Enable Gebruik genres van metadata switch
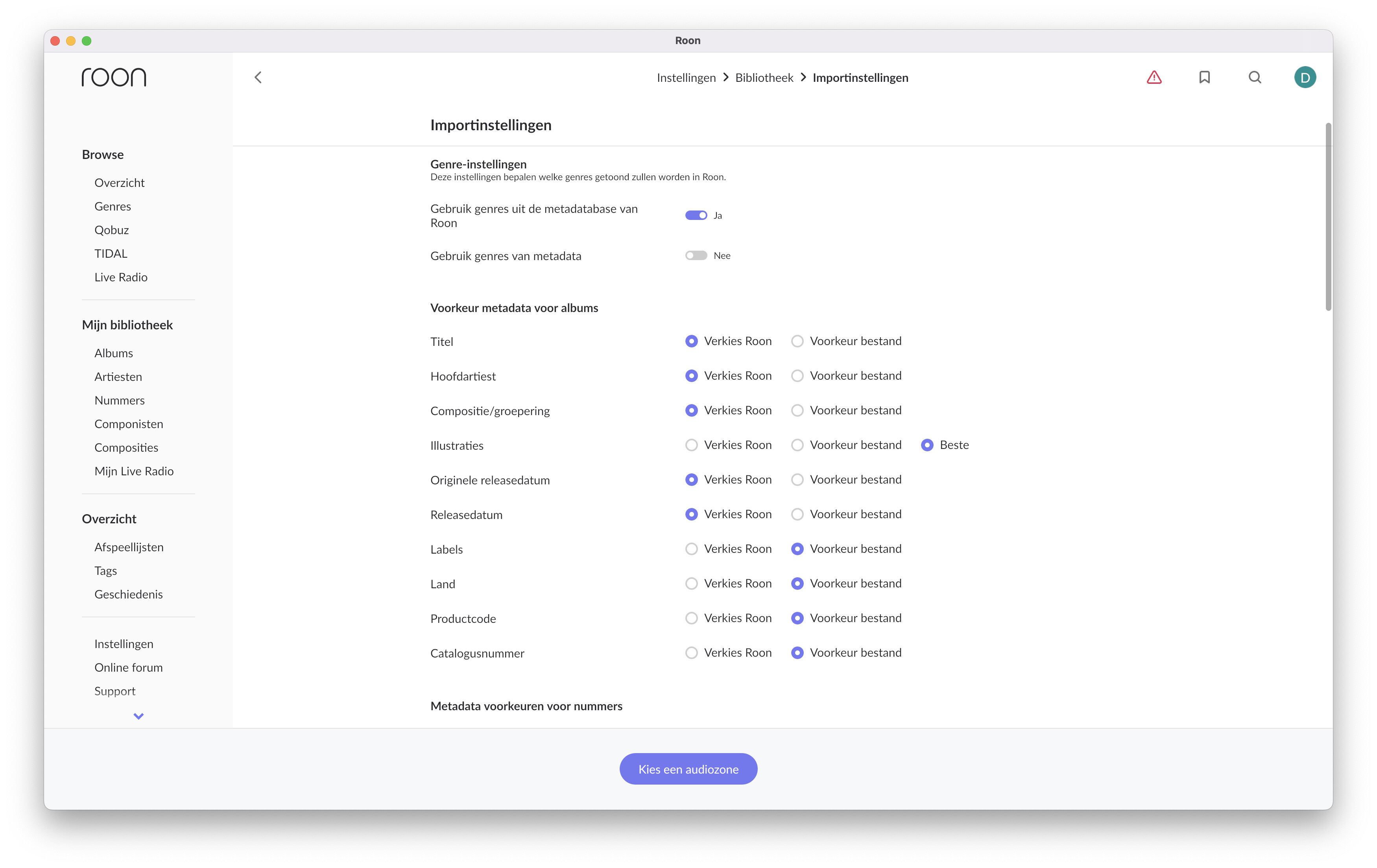The width and height of the screenshot is (1377, 868). coord(696,256)
